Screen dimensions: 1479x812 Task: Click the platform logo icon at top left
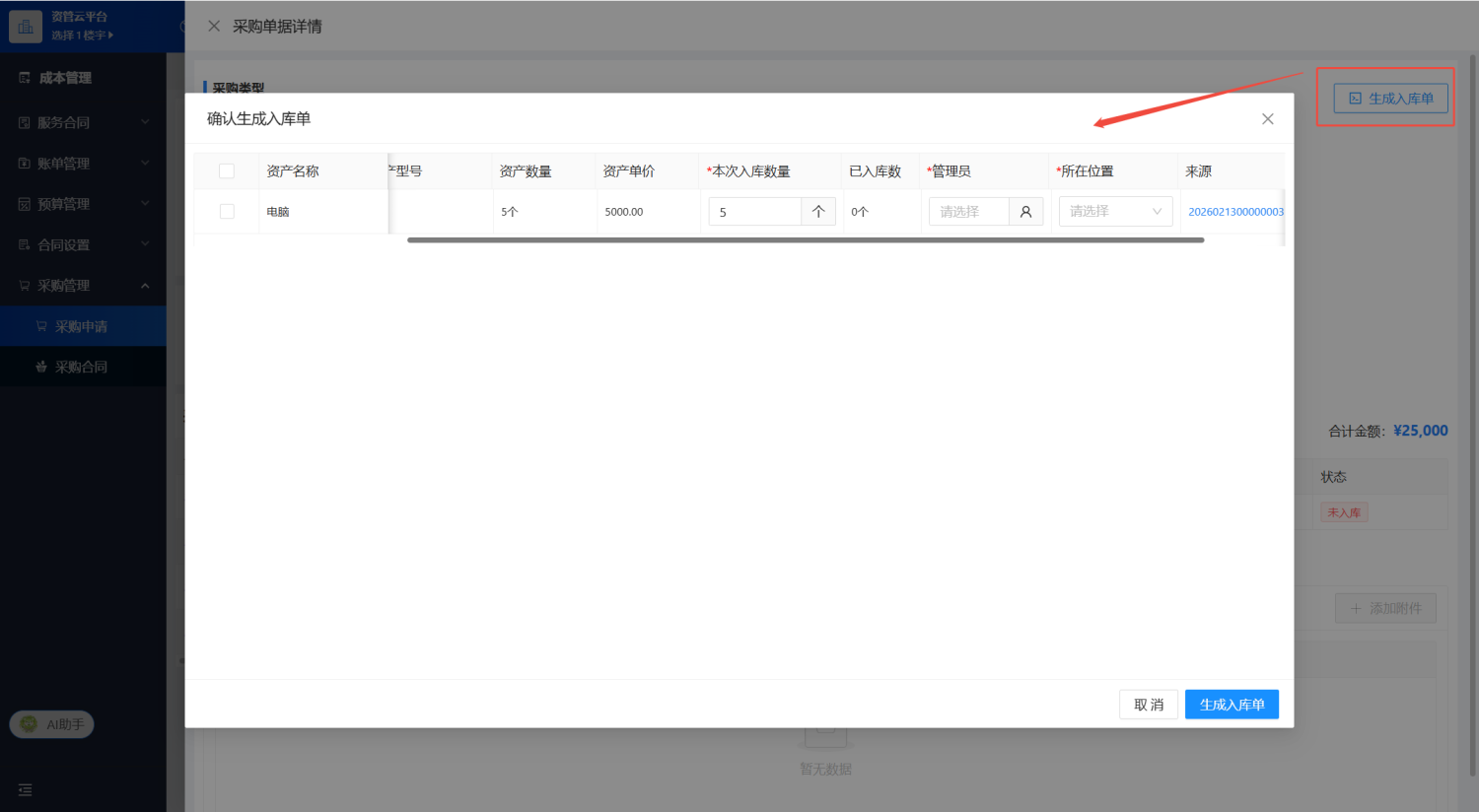26,27
